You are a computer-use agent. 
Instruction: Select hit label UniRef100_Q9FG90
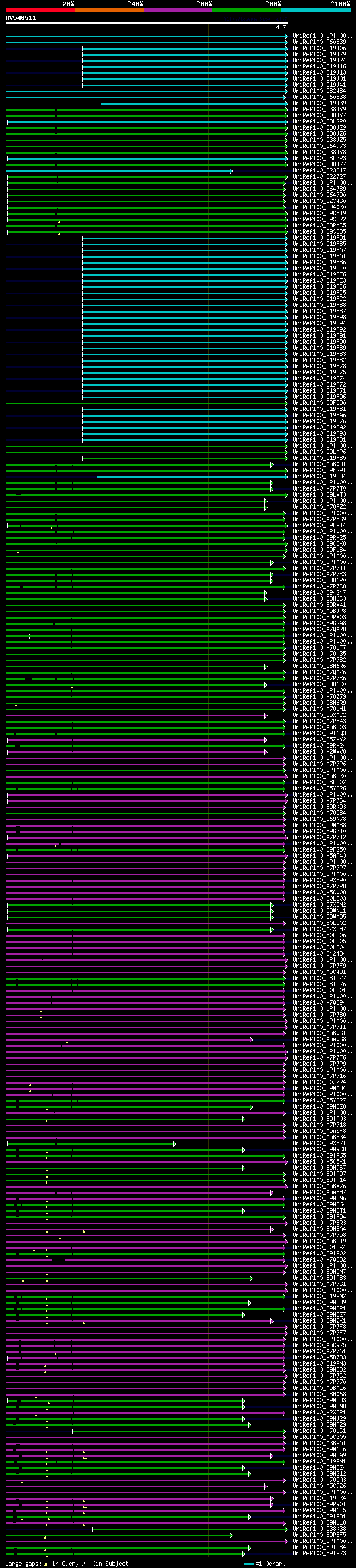click(319, 404)
